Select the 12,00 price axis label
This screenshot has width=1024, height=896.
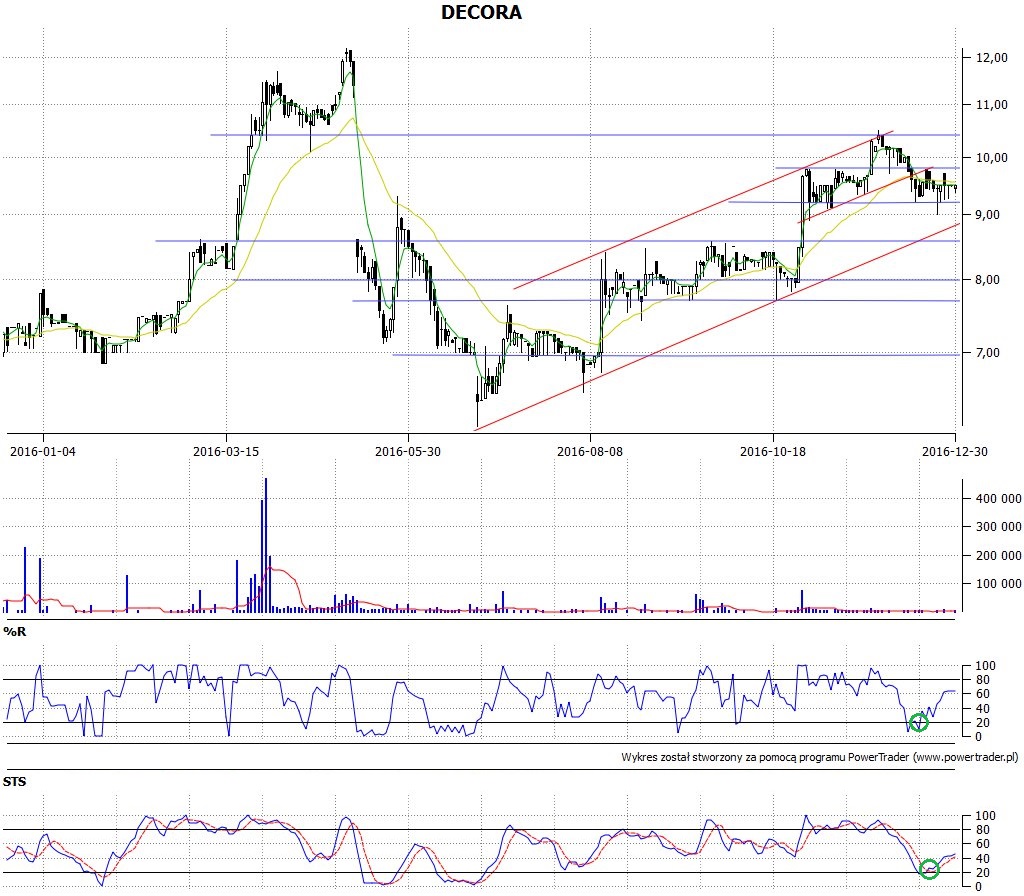coord(991,57)
